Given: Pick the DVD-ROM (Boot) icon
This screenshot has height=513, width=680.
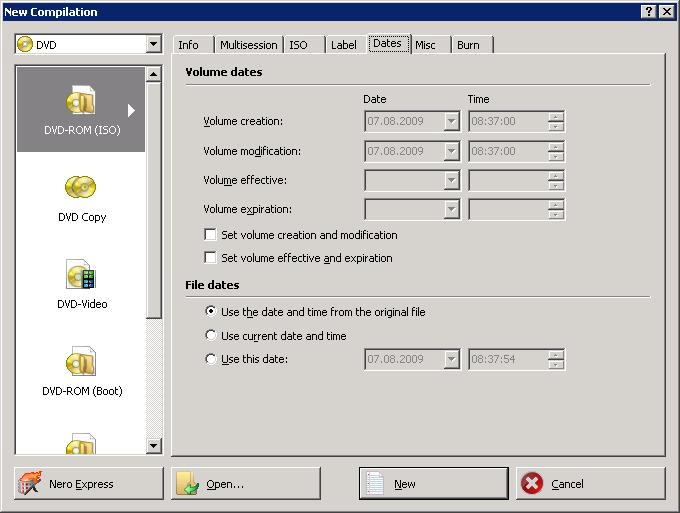Looking at the screenshot, I should (x=81, y=361).
